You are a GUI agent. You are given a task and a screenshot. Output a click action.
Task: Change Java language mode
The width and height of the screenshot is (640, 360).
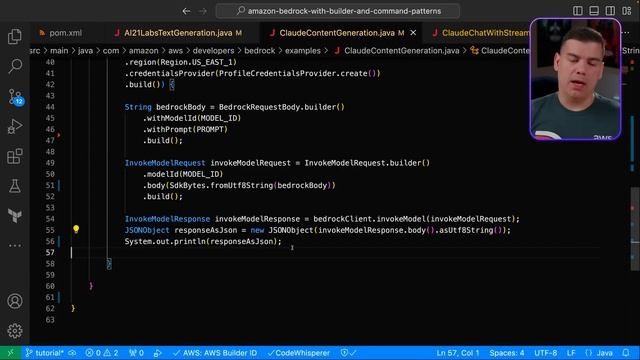599,353
